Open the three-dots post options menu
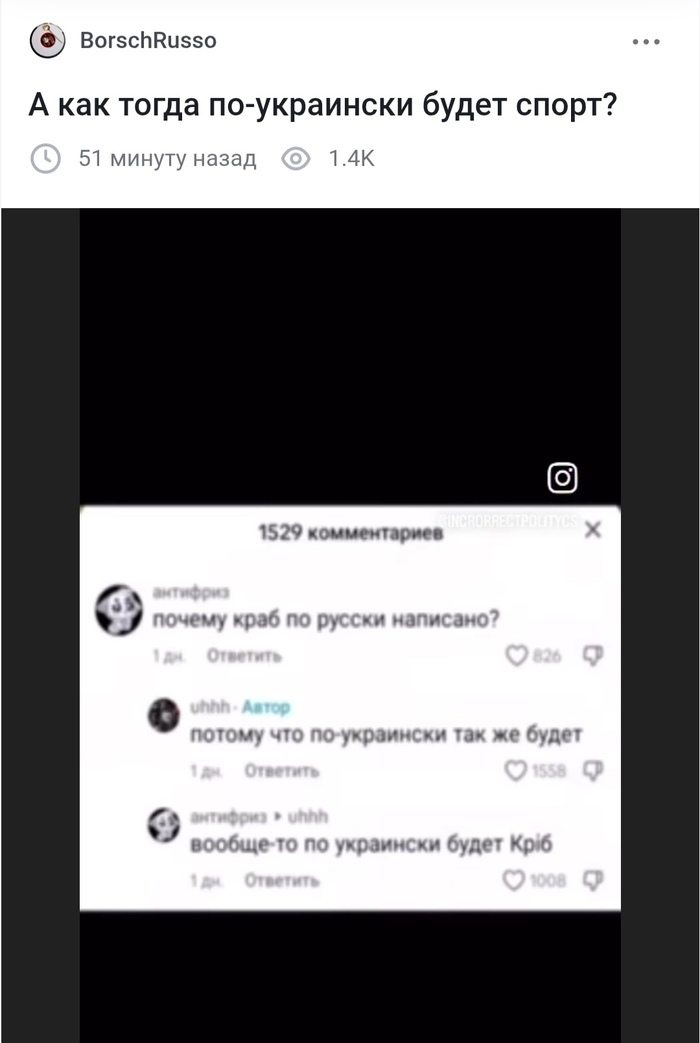This screenshot has width=700, height=1043. (645, 41)
